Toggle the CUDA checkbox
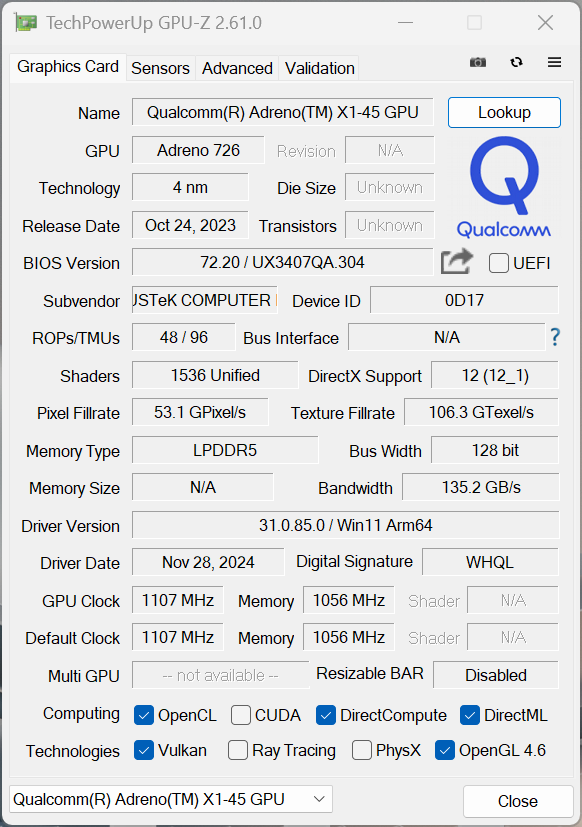Screen dimensions: 582x827 (241, 715)
